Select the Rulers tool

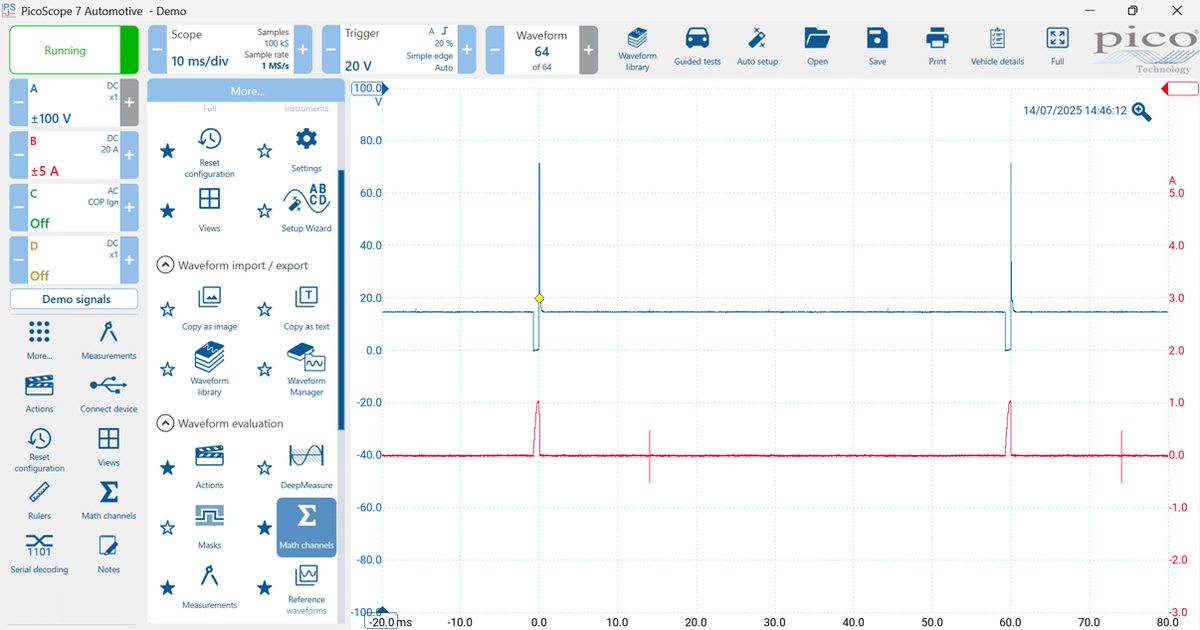(x=39, y=500)
